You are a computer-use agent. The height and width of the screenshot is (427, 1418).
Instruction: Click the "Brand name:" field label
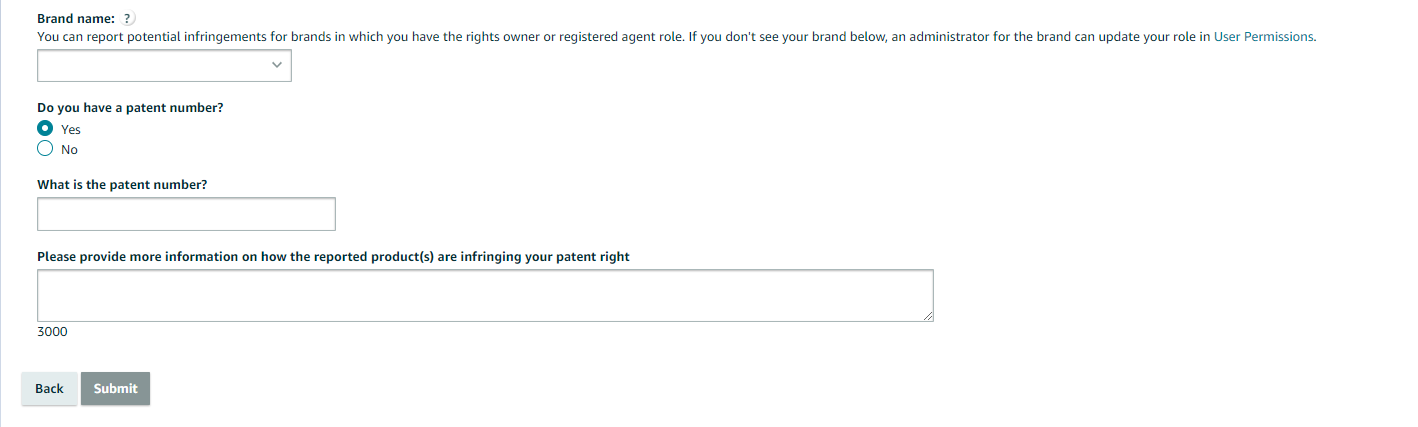[x=76, y=19]
